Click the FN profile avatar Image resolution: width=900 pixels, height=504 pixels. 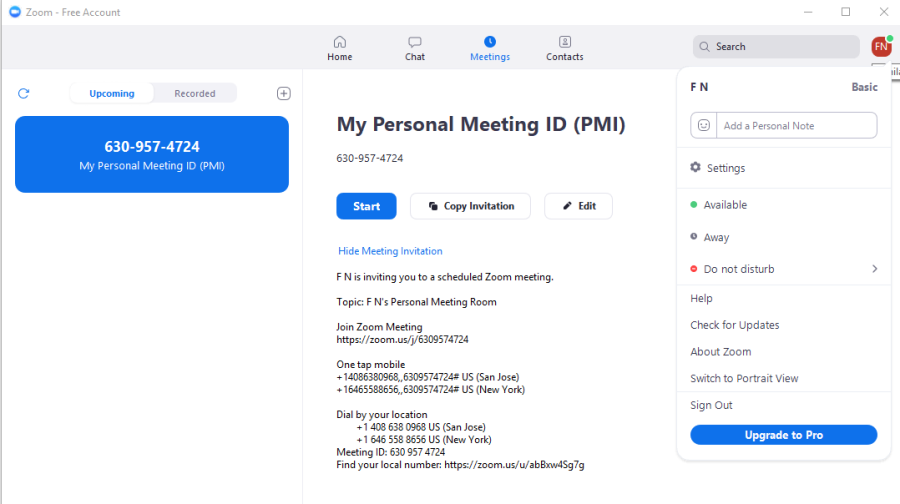(882, 46)
